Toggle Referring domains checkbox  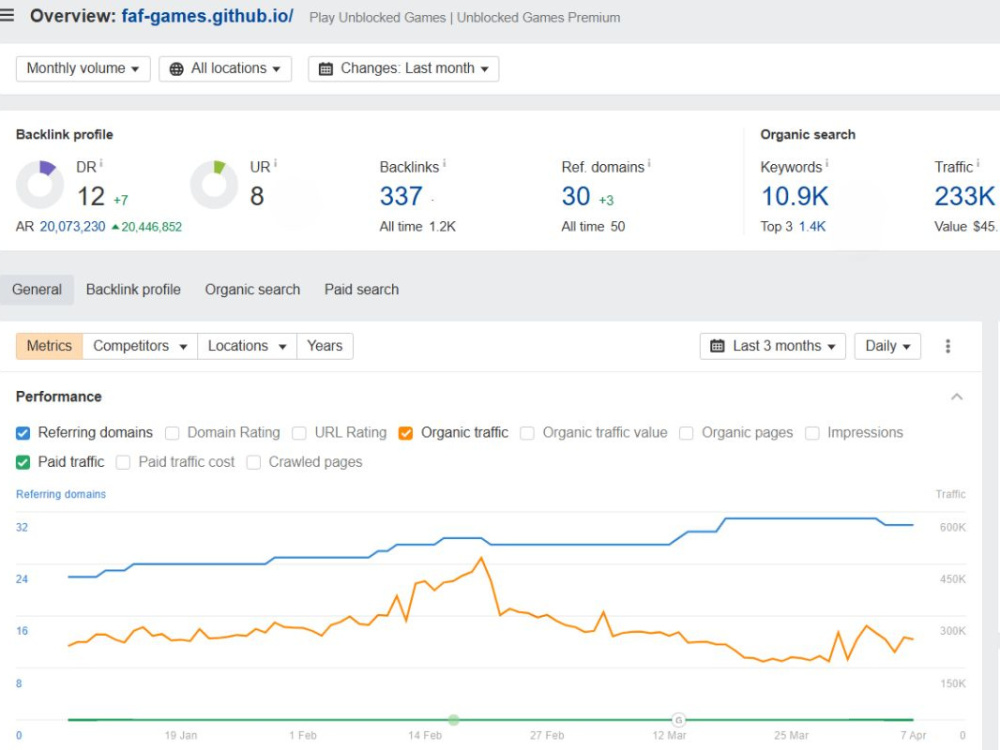[x=23, y=434]
